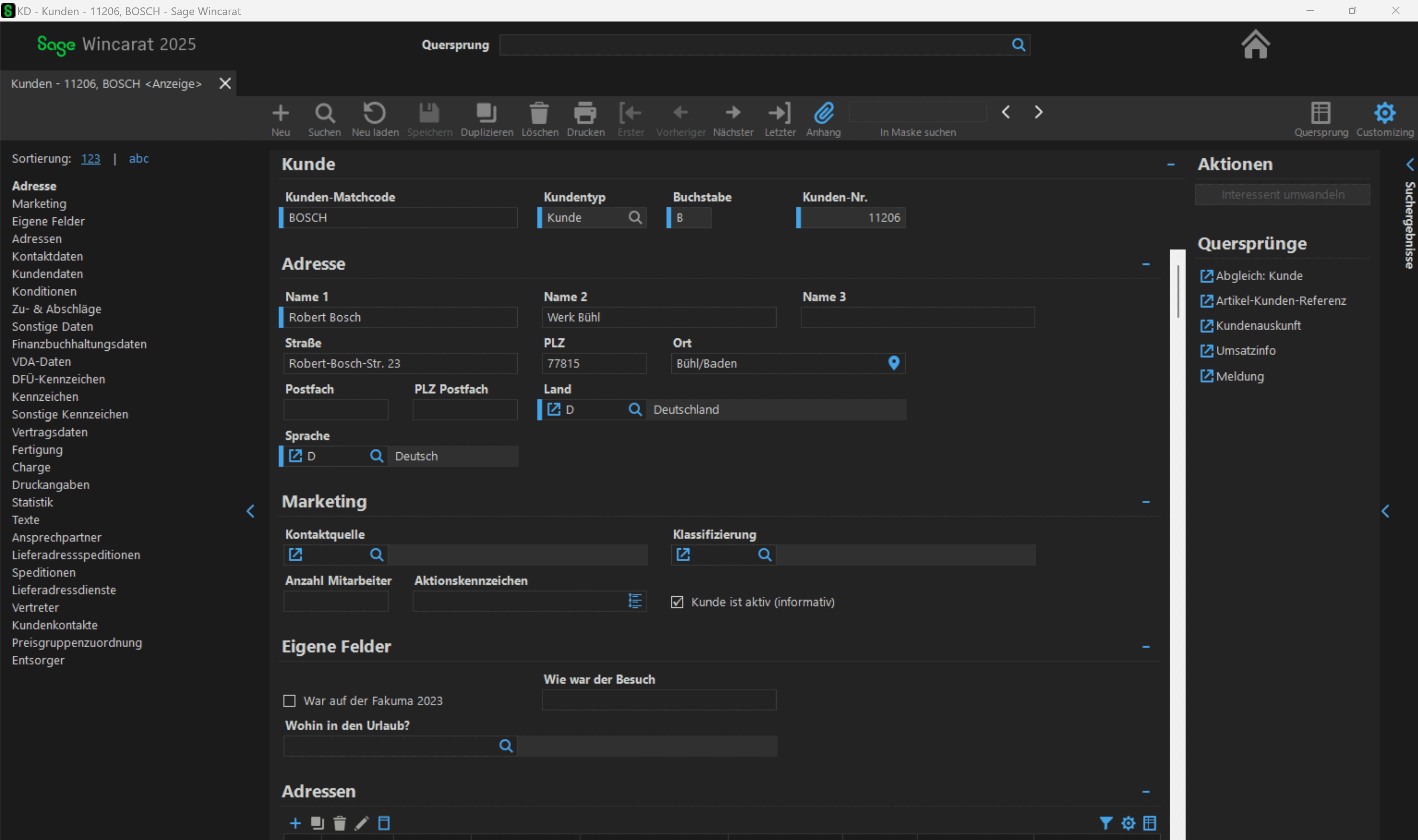Go to the home screen via house icon
This screenshot has height=840, width=1418.
pyautogui.click(x=1256, y=44)
